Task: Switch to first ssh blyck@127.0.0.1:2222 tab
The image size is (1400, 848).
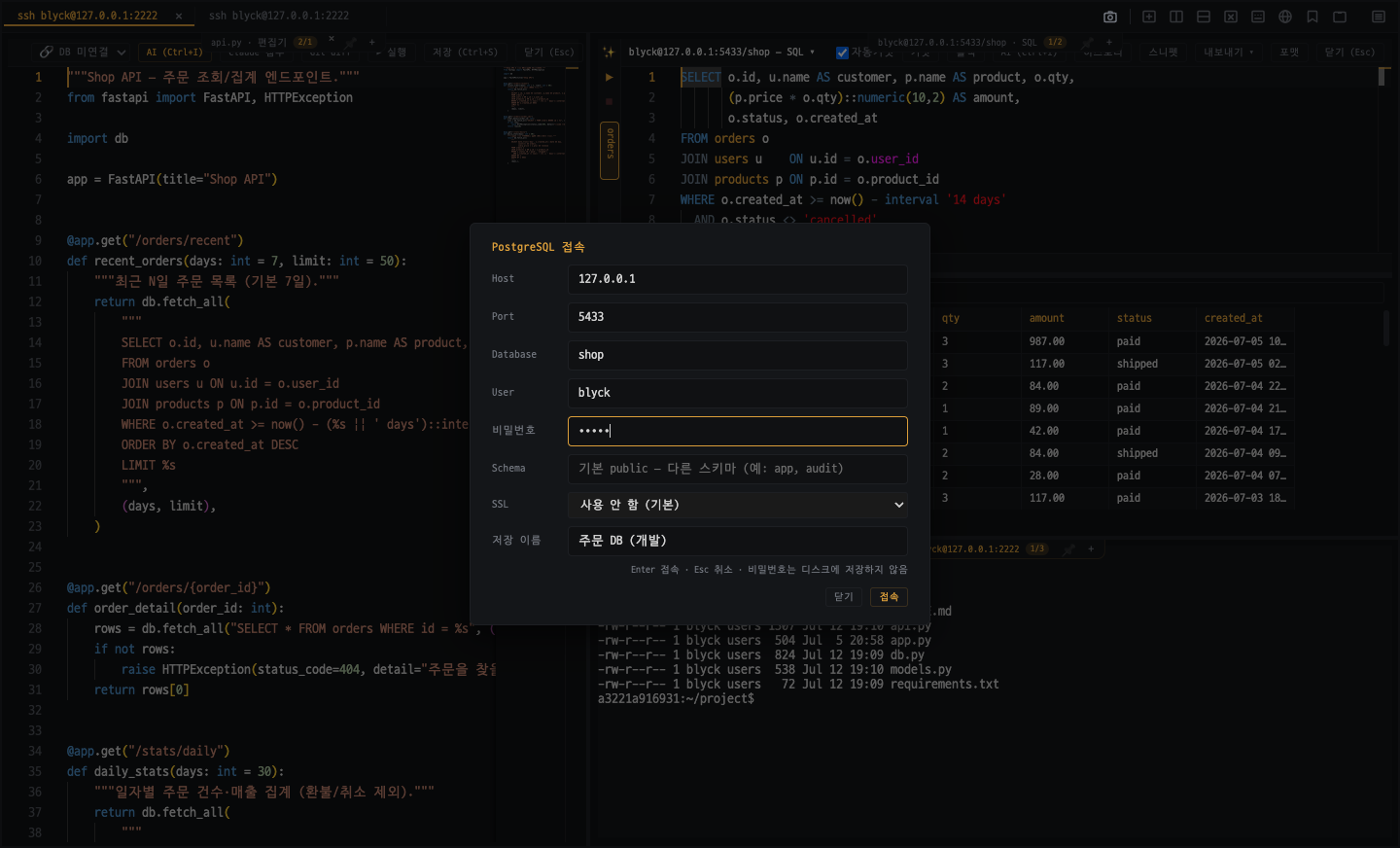Action: point(87,17)
